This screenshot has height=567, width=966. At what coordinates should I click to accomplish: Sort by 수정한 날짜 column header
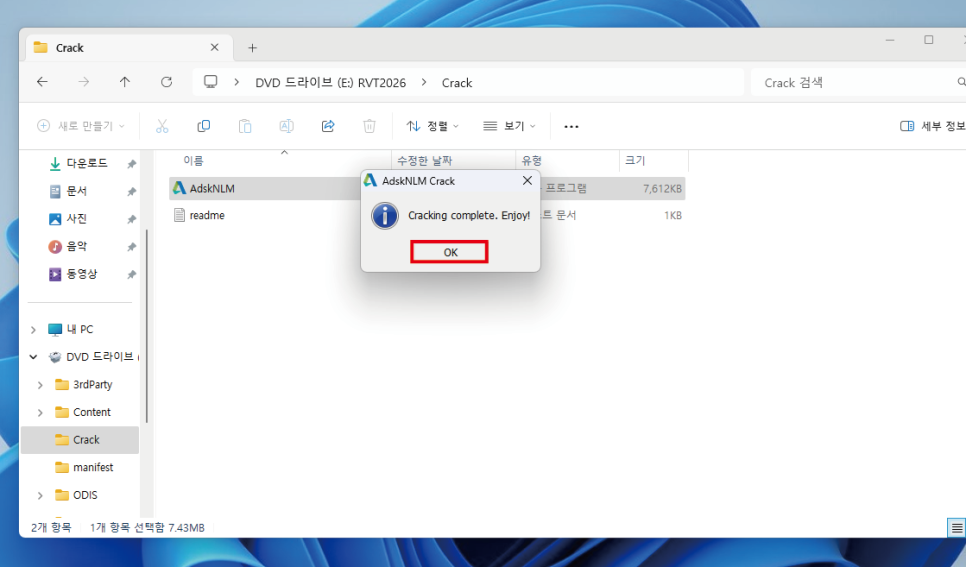coord(424,161)
